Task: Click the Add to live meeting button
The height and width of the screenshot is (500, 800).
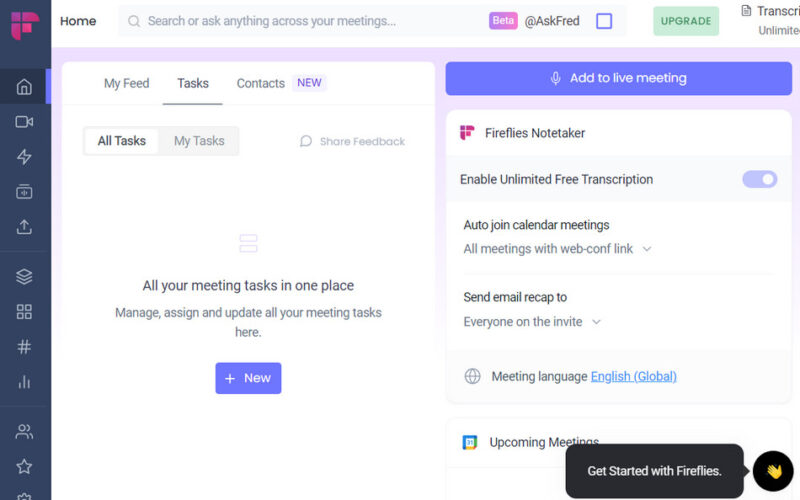Action: 618,78
